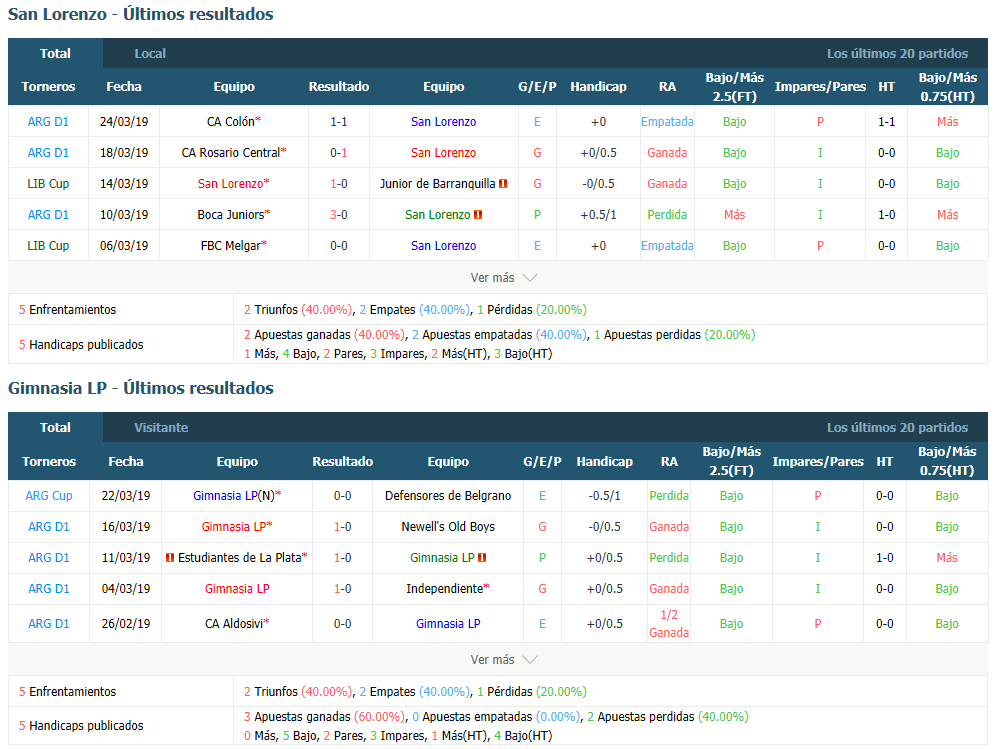Open the Defensores de Belgrano team link
This screenshot has height=749, width=1002.
coord(448,496)
